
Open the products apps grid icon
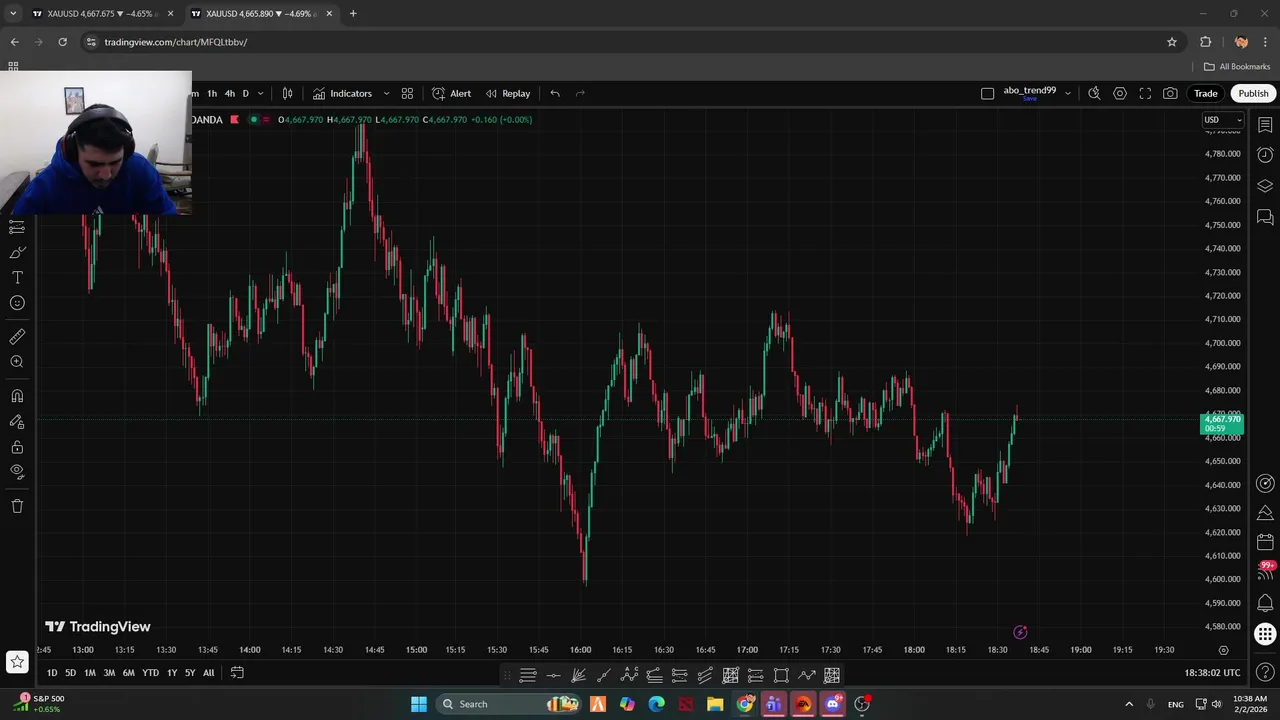(x=1265, y=634)
